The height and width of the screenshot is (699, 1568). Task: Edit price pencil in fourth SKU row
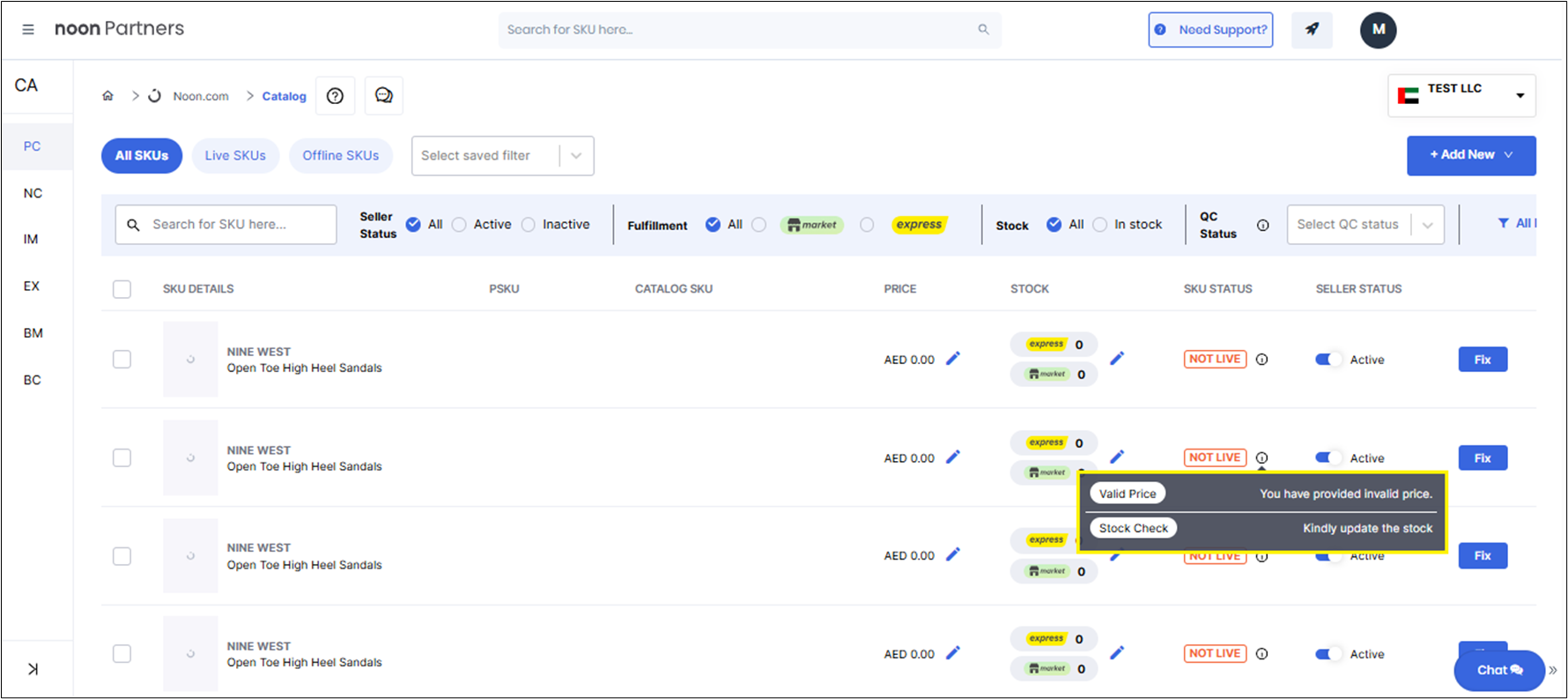(953, 652)
